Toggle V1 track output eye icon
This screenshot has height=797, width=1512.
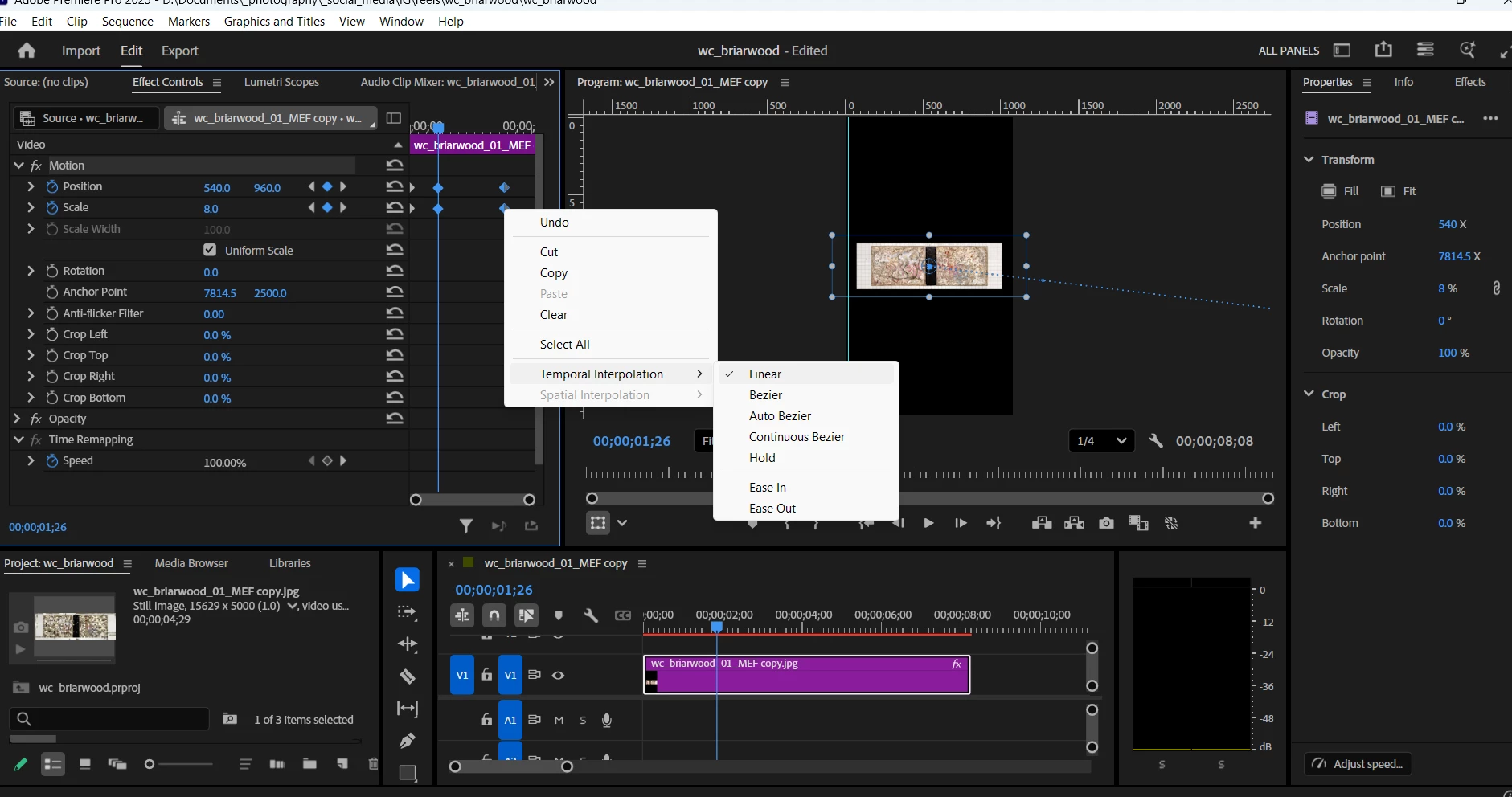(559, 675)
